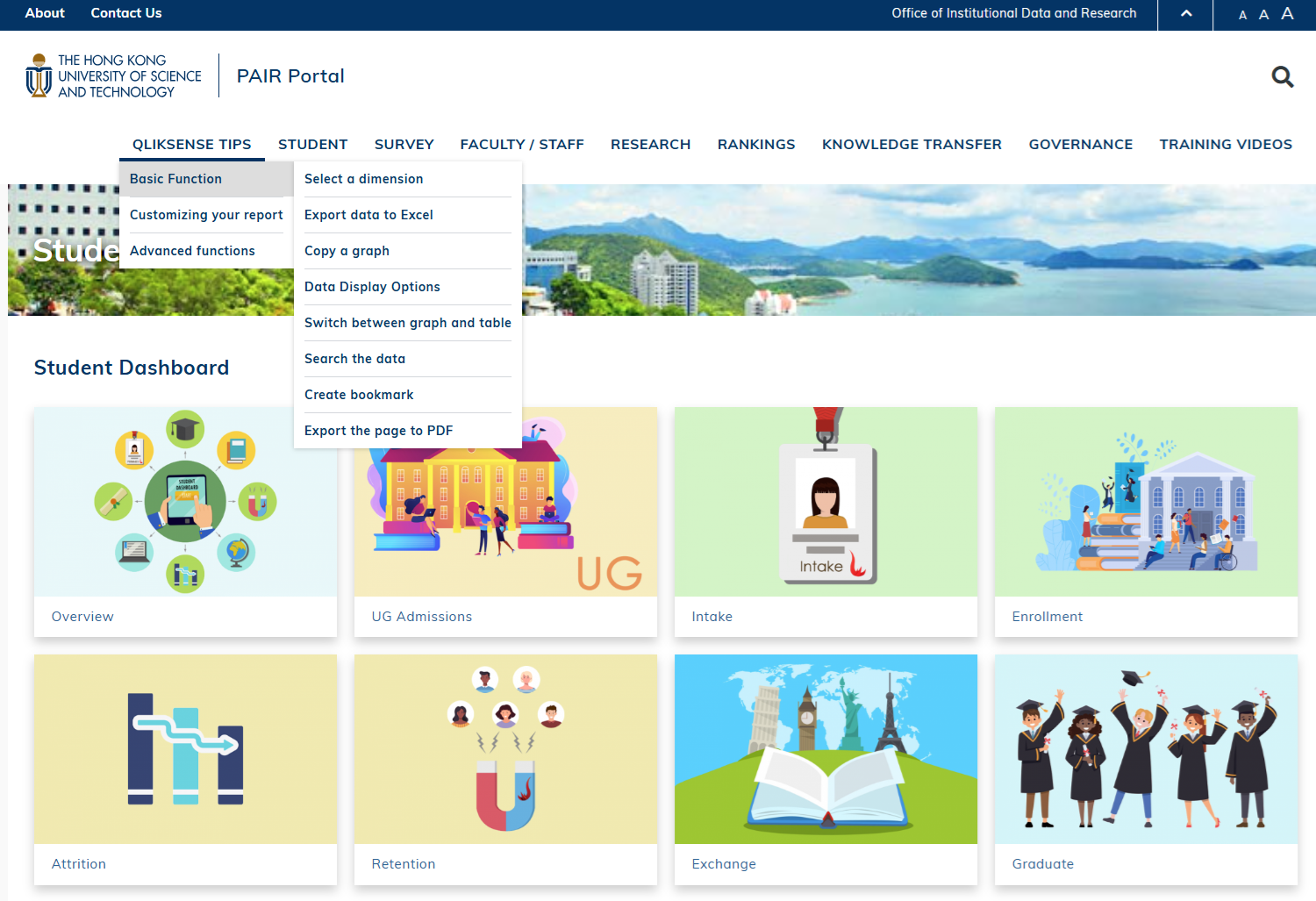Open the search magnifier icon

pyautogui.click(x=1283, y=77)
